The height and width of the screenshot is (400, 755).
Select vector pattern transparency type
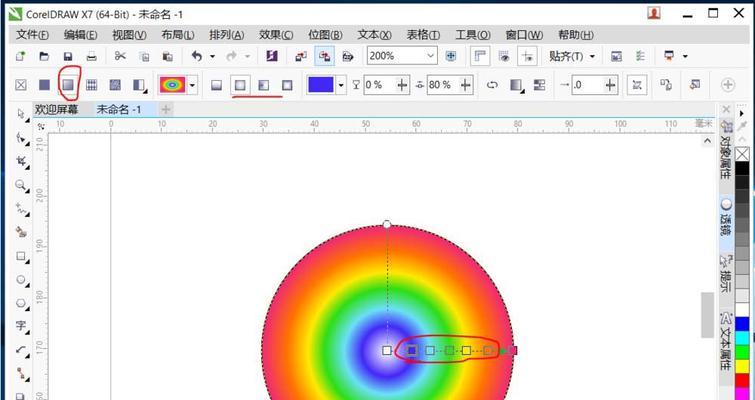point(91,85)
